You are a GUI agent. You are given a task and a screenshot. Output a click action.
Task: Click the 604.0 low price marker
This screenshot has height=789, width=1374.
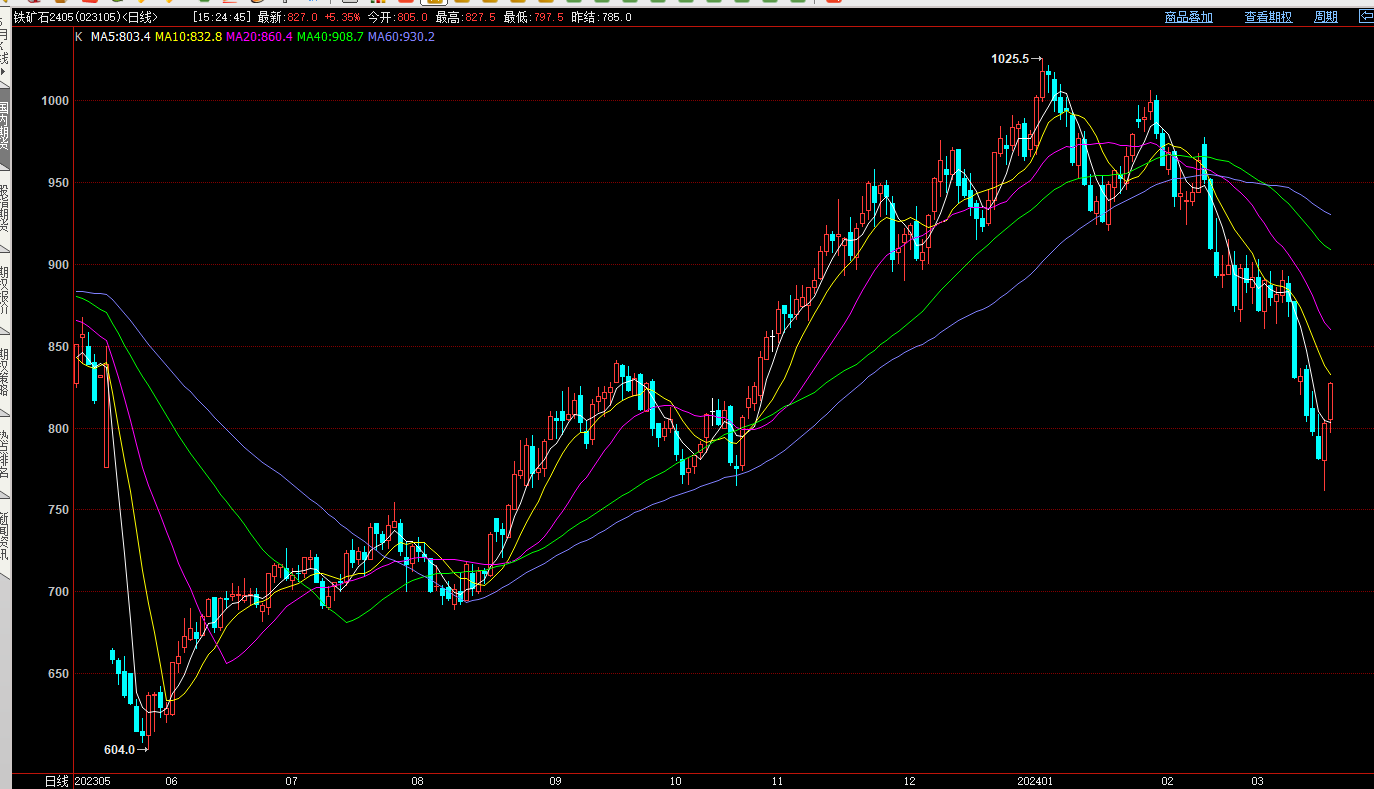coord(119,749)
